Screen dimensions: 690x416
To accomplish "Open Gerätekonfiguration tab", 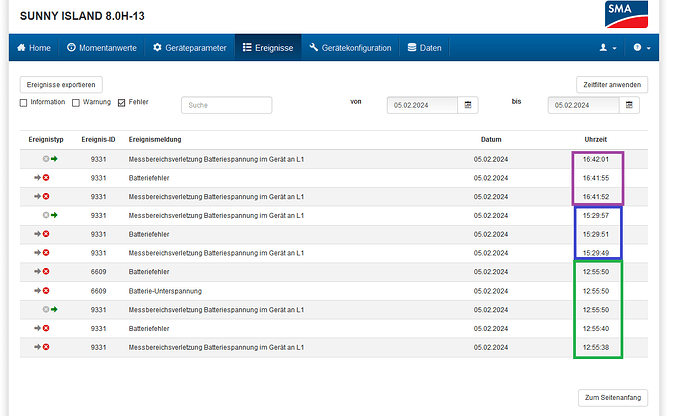I will pyautogui.click(x=350, y=48).
